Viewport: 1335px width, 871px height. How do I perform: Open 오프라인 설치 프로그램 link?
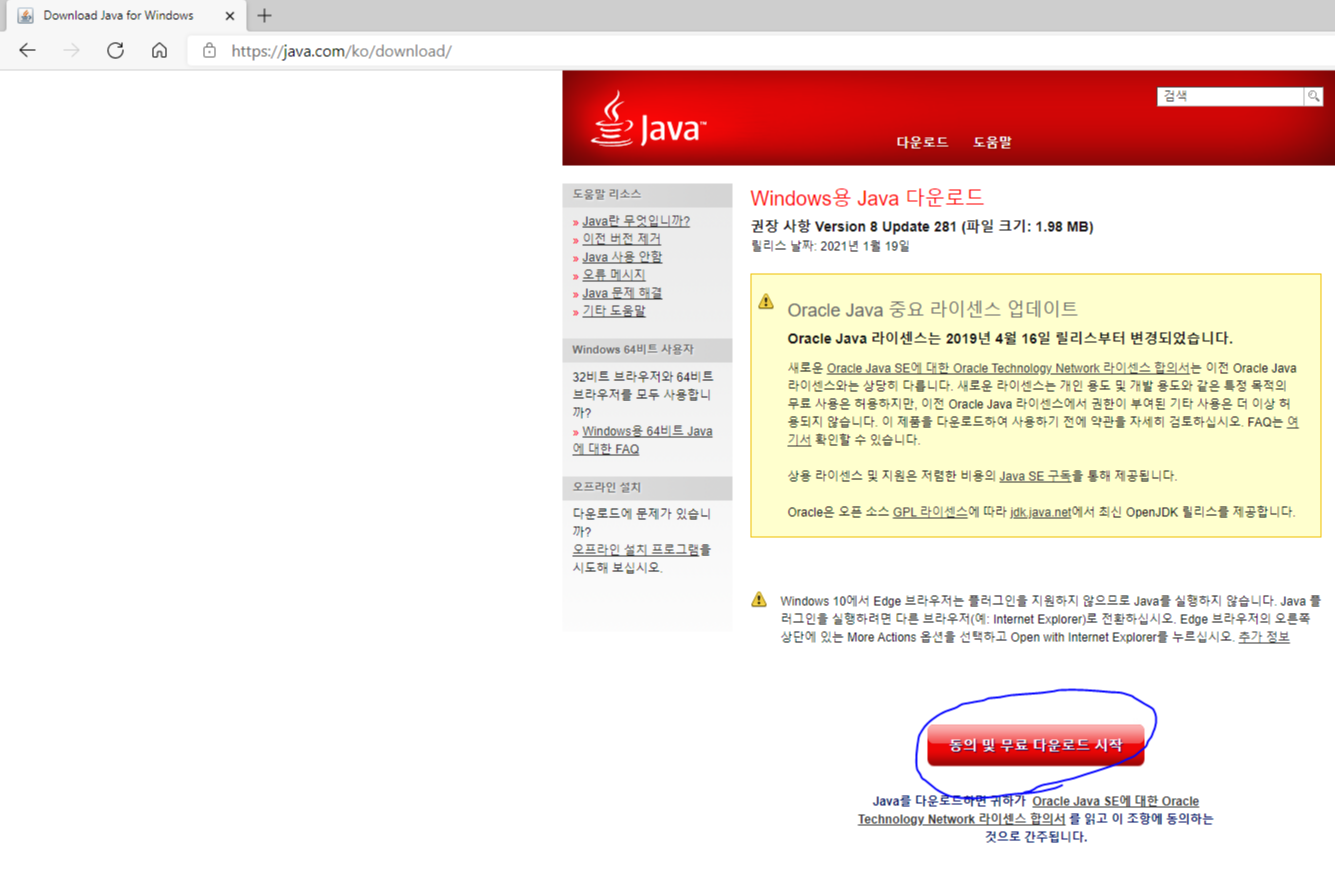pyautogui.click(x=636, y=550)
